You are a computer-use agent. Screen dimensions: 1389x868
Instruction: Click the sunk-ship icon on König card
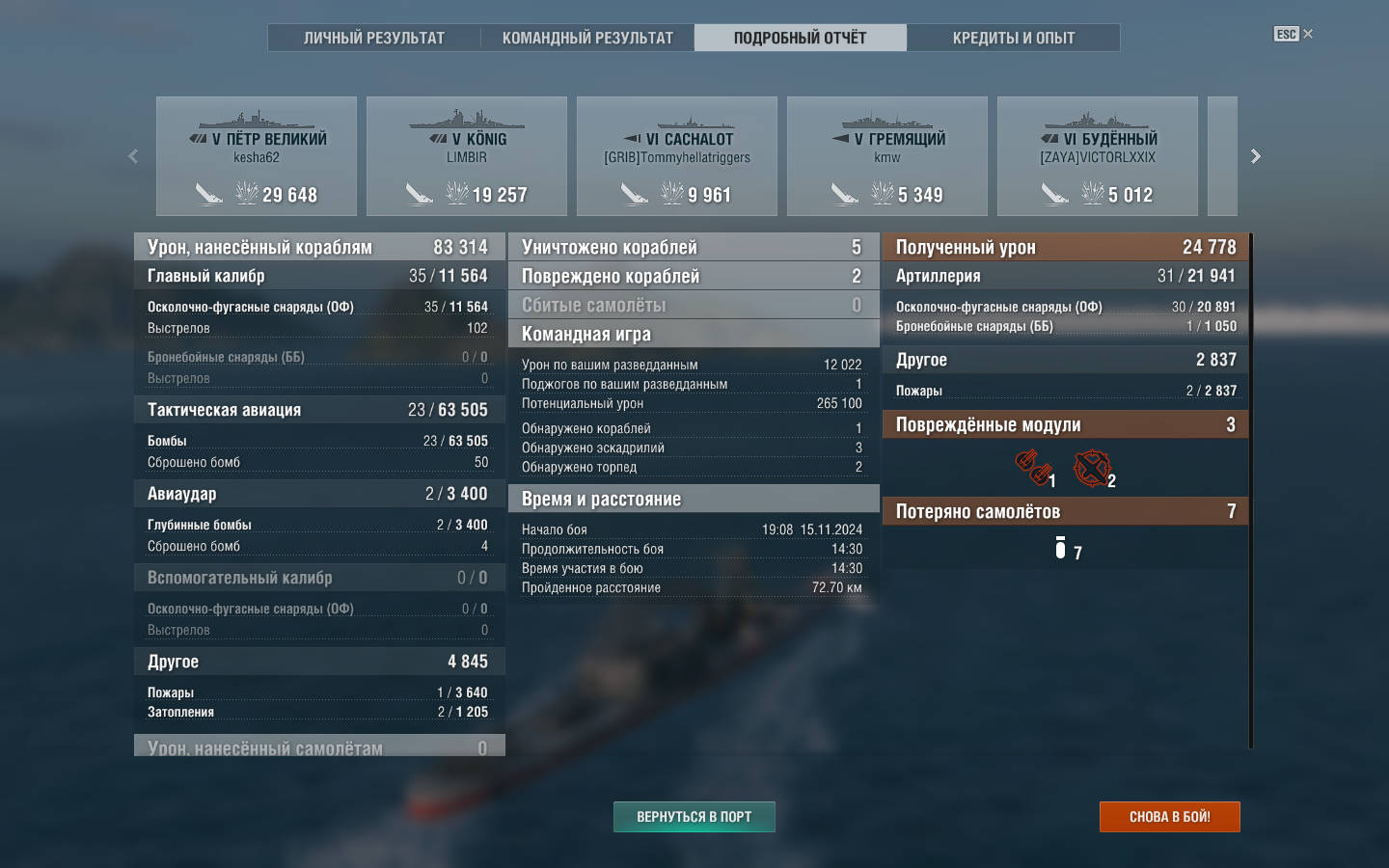[x=419, y=194]
